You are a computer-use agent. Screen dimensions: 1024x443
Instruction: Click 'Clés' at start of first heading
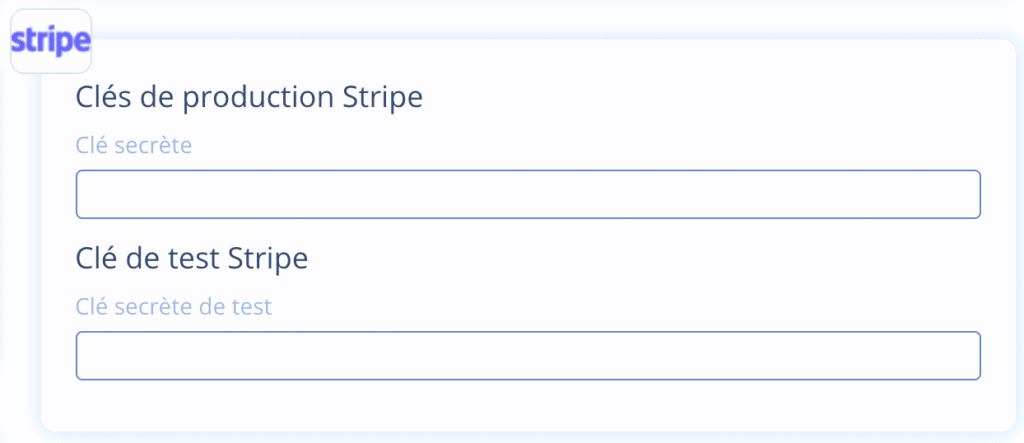[x=98, y=98]
